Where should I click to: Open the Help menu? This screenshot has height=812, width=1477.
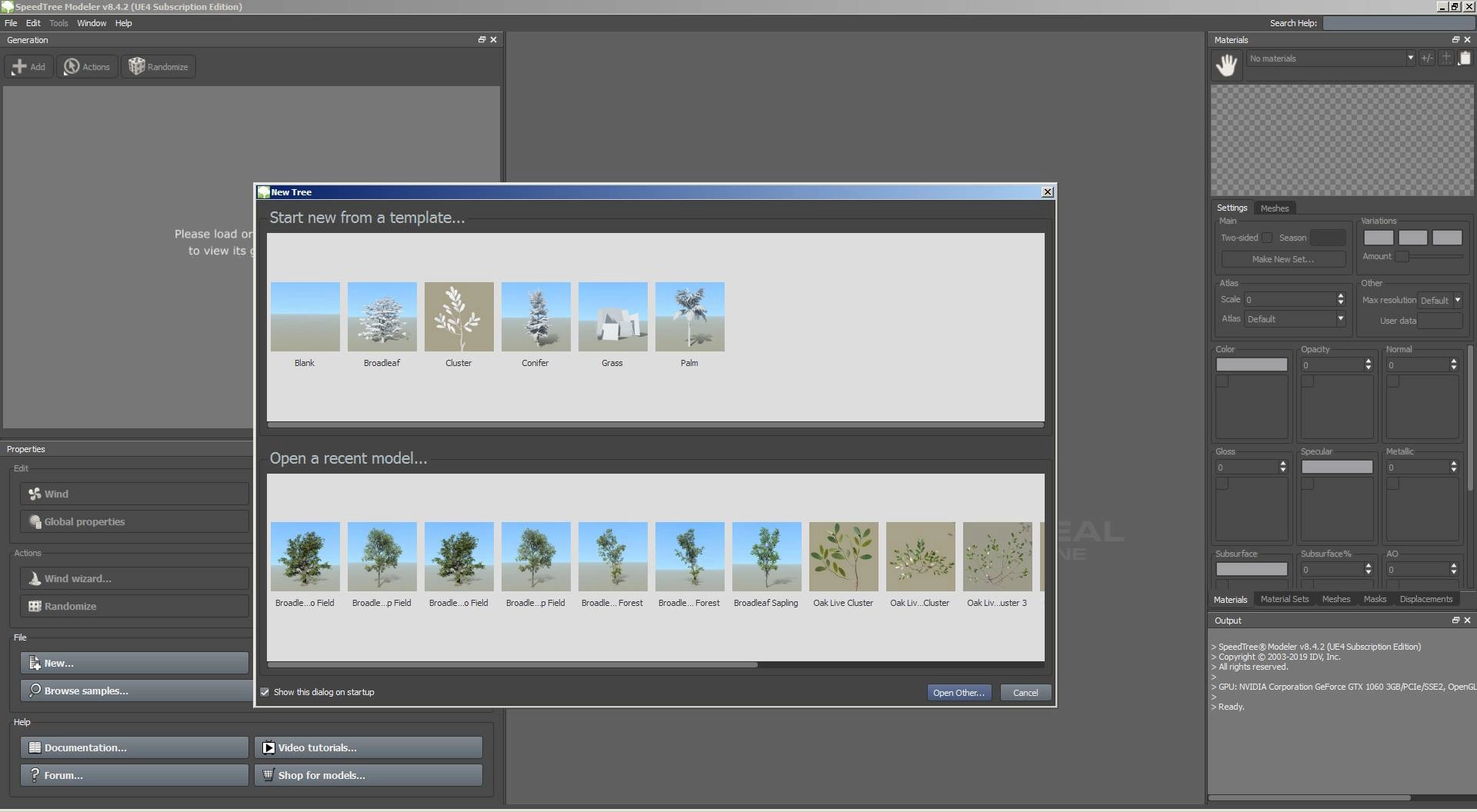pyautogui.click(x=124, y=23)
